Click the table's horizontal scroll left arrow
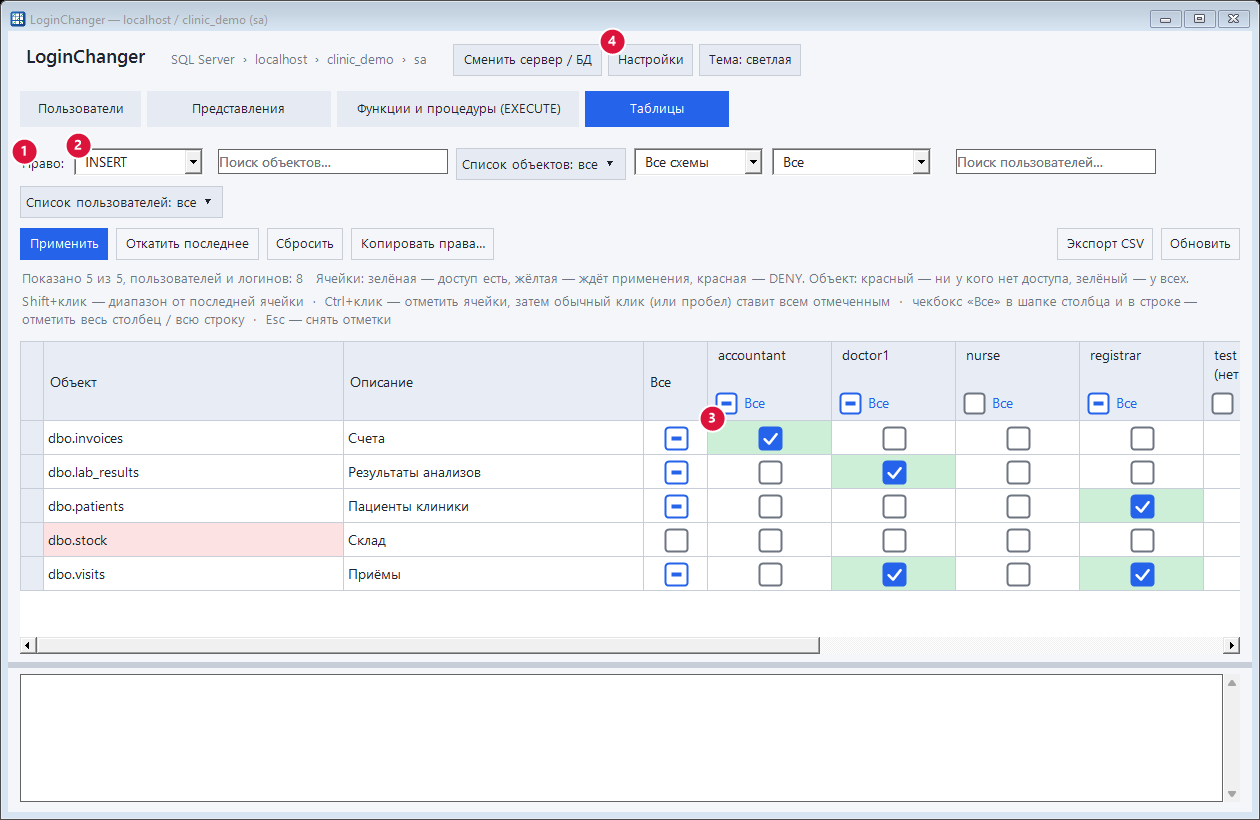This screenshot has width=1260, height=820. pos(27,646)
